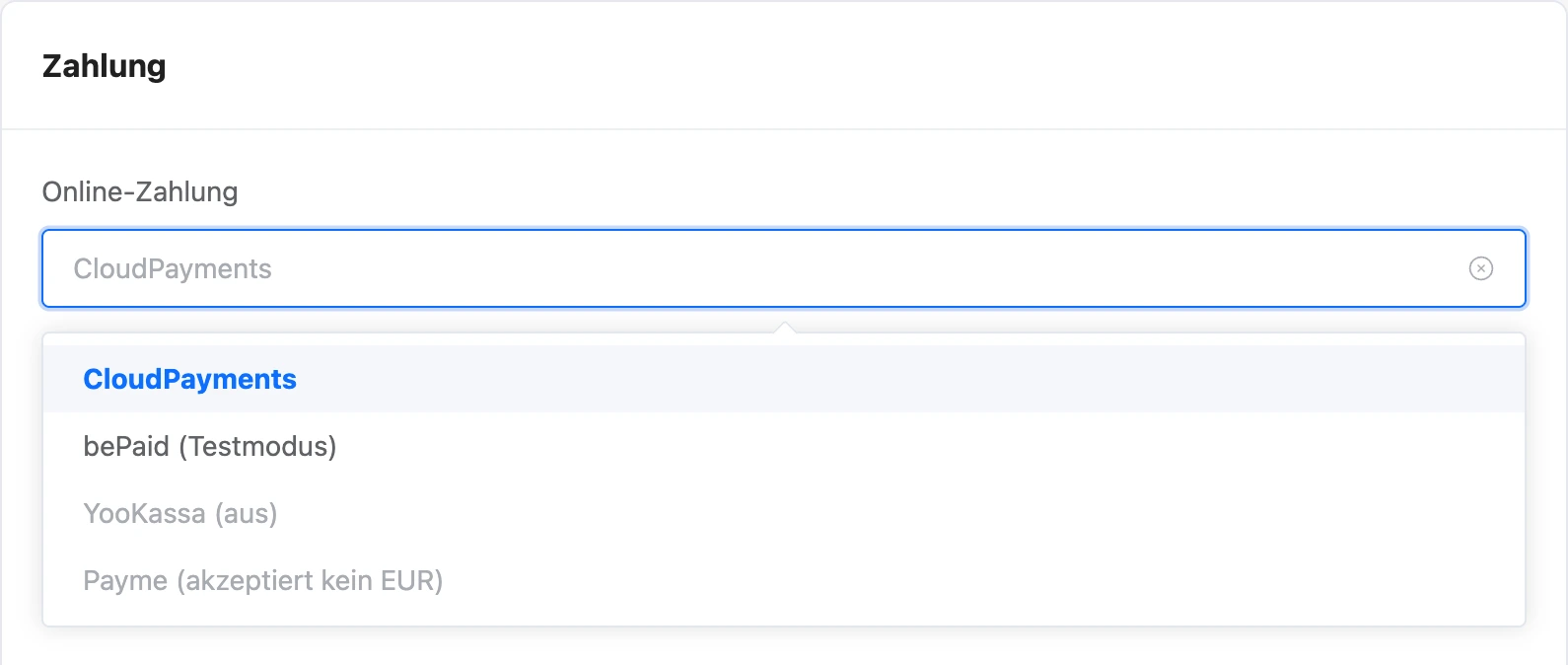Remove the chosen payment provider via the clear icon
This screenshot has height=665, width=1568.
(x=1480, y=268)
